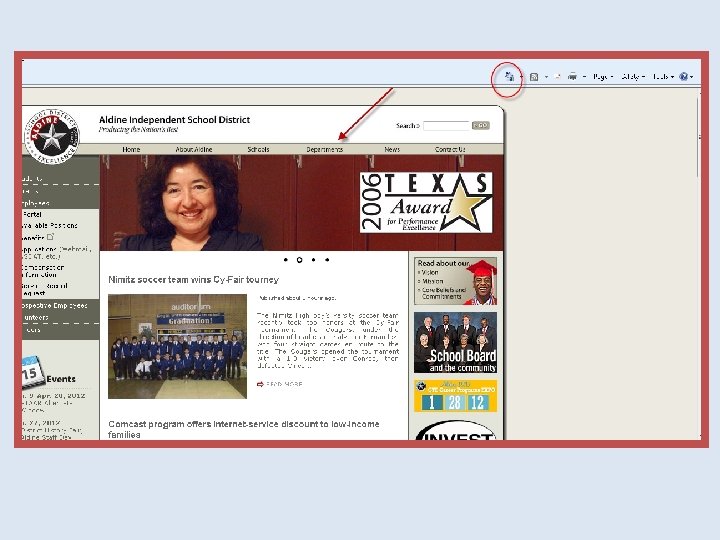The width and height of the screenshot is (720, 540).
Task: Select the active second carousel dot
Action: tap(299, 260)
